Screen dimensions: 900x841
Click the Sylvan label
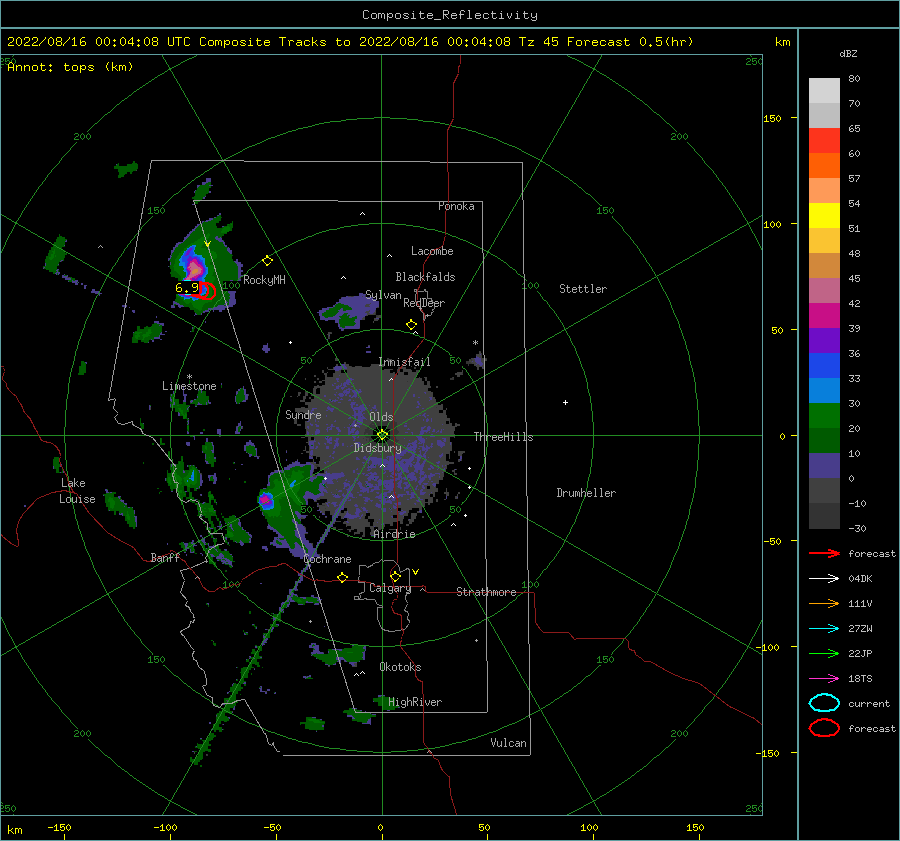coord(383,295)
